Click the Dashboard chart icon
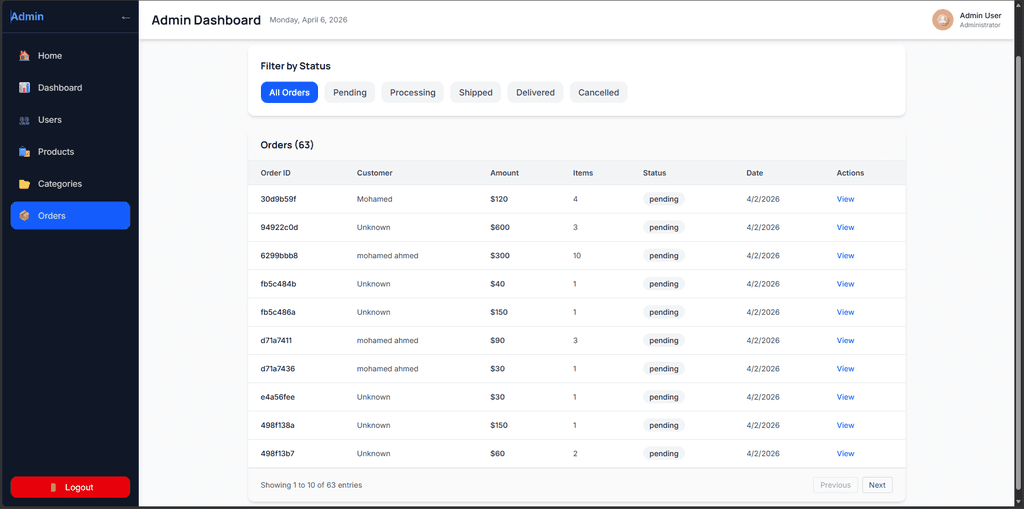The width and height of the screenshot is (1024, 509). 24,88
